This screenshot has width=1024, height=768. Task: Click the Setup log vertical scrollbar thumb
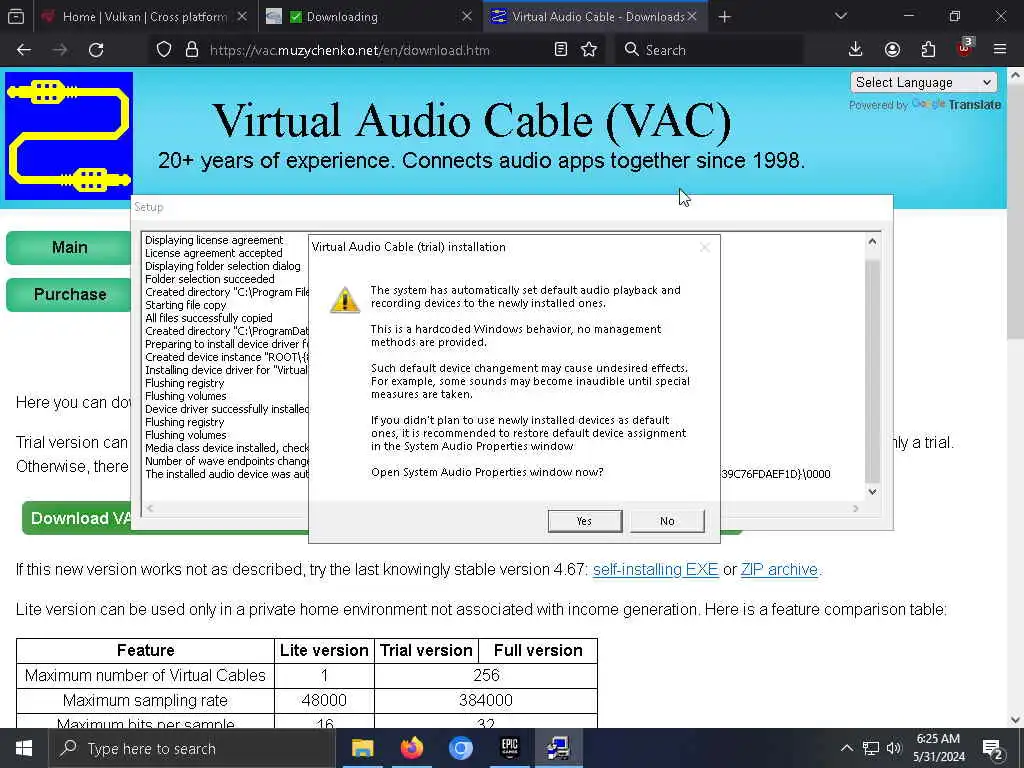(872, 370)
